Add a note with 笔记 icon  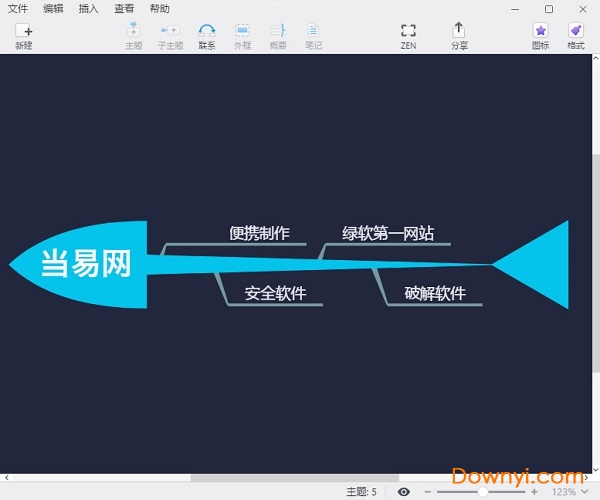(313, 36)
